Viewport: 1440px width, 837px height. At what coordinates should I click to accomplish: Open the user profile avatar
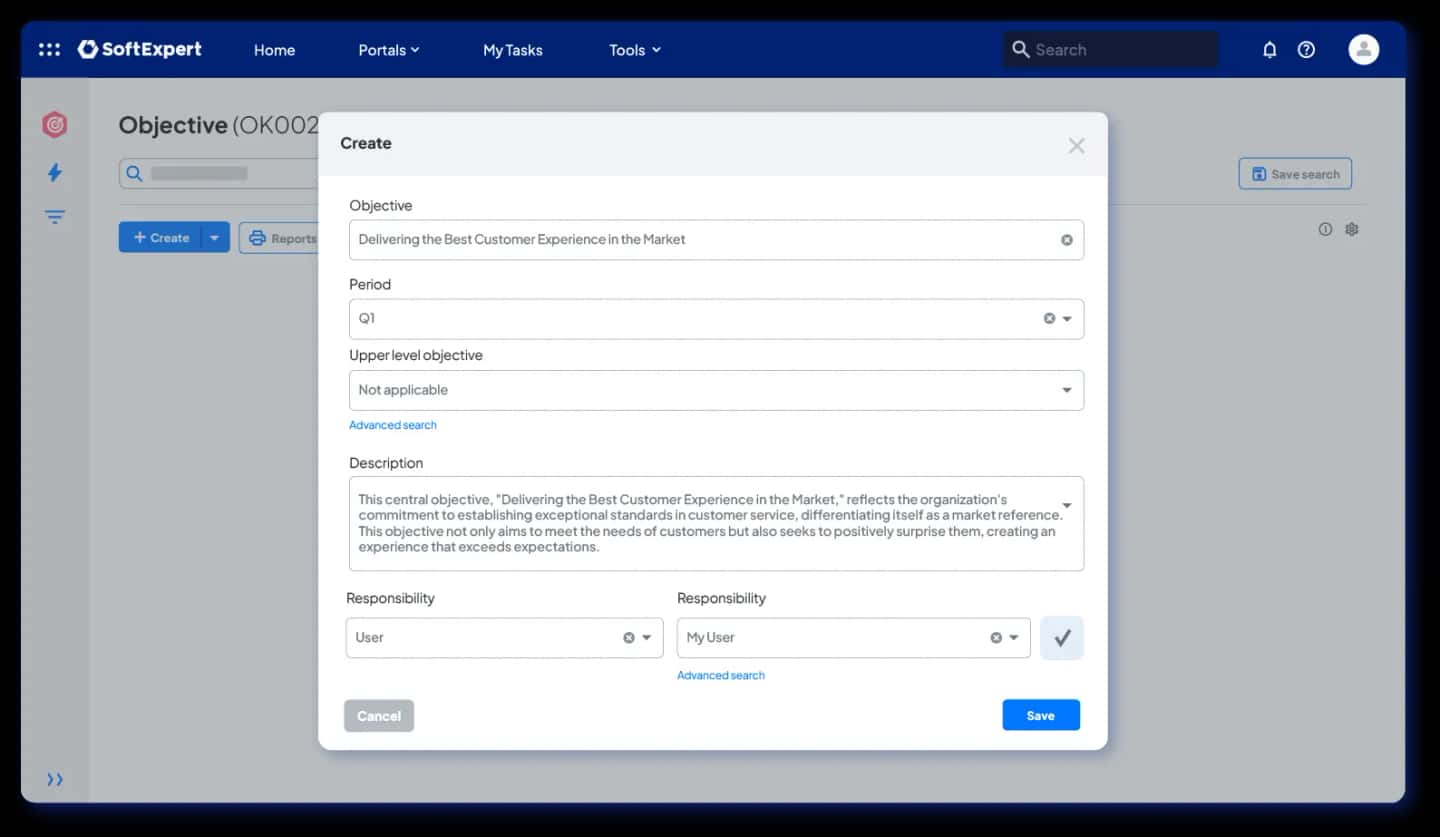pos(1363,49)
